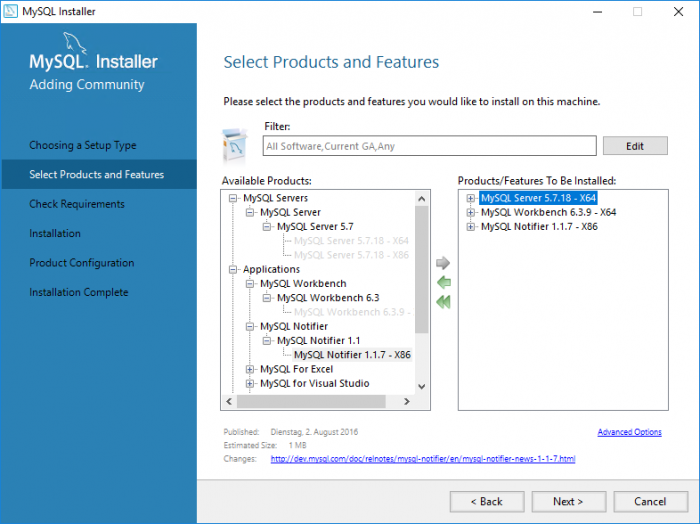
Task: Click the grey add-product right arrow
Action: [443, 263]
